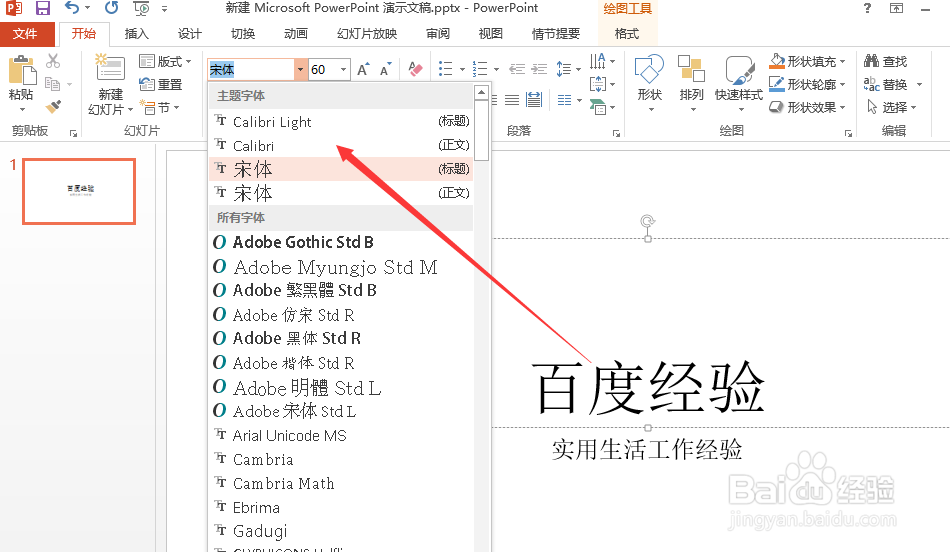Open the Review (审阅) tab

pyautogui.click(x=437, y=34)
